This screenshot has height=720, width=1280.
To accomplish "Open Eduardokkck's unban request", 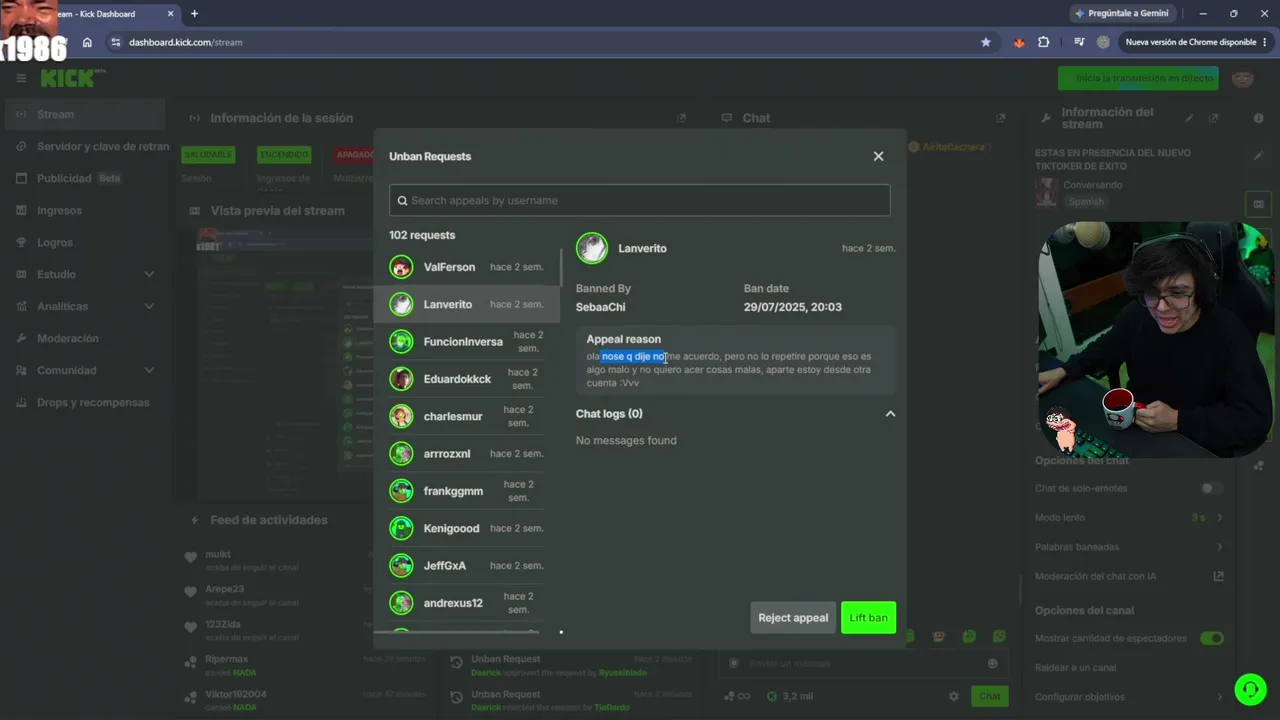I will 467,379.
